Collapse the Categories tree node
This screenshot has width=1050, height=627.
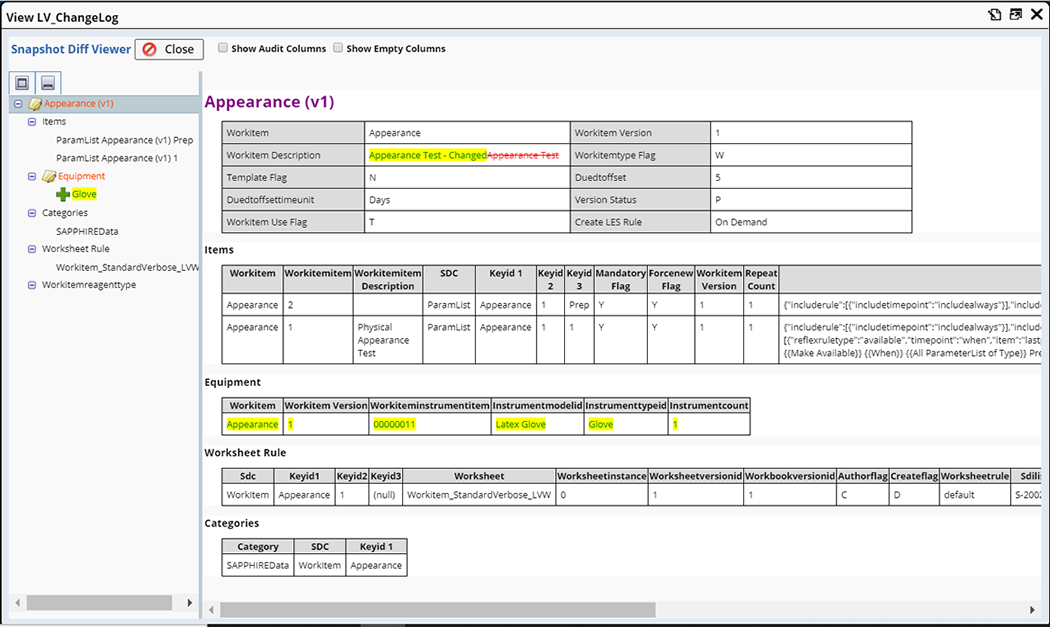pyautogui.click(x=31, y=213)
